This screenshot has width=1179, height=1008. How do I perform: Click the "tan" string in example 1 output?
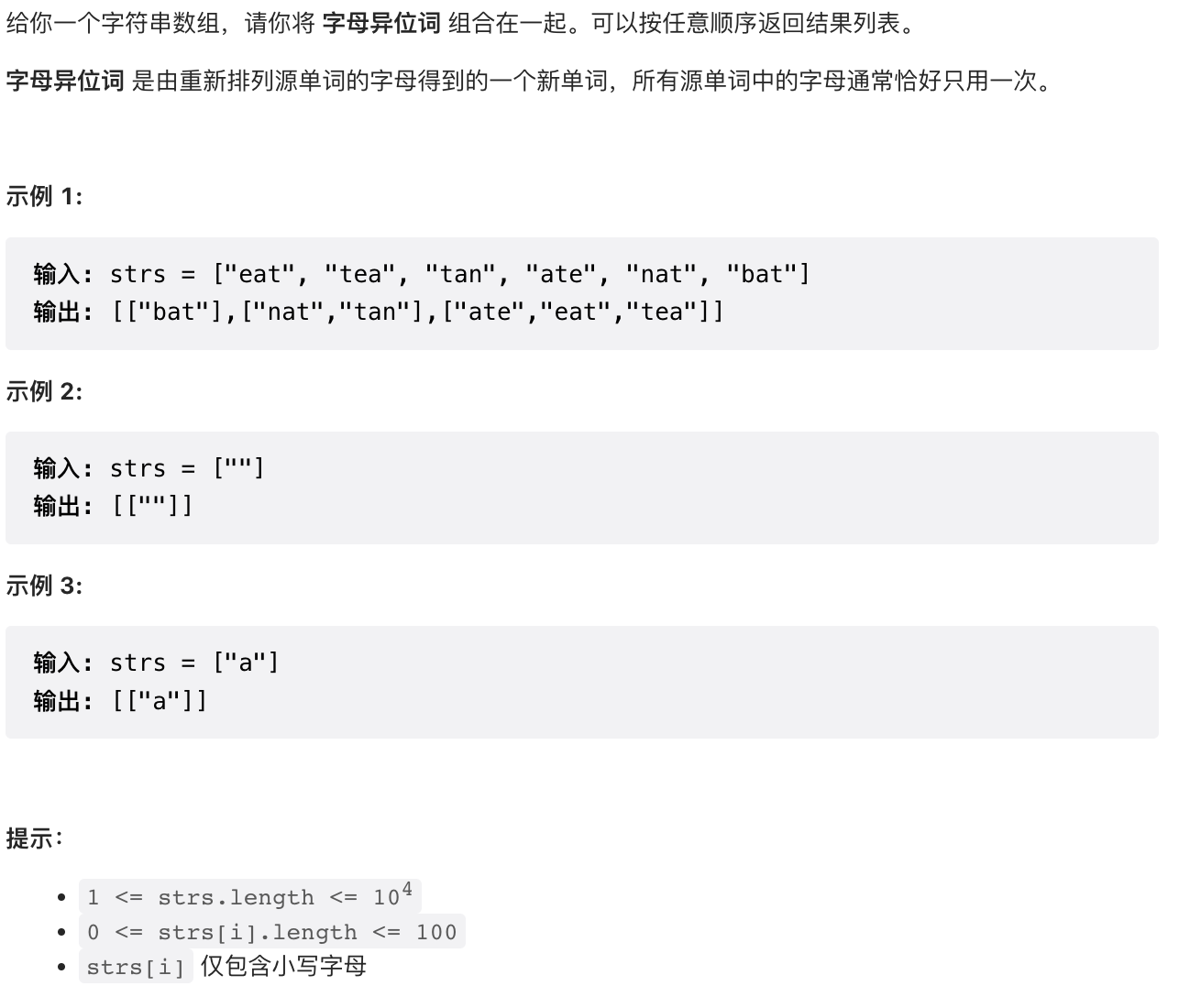pos(375,312)
